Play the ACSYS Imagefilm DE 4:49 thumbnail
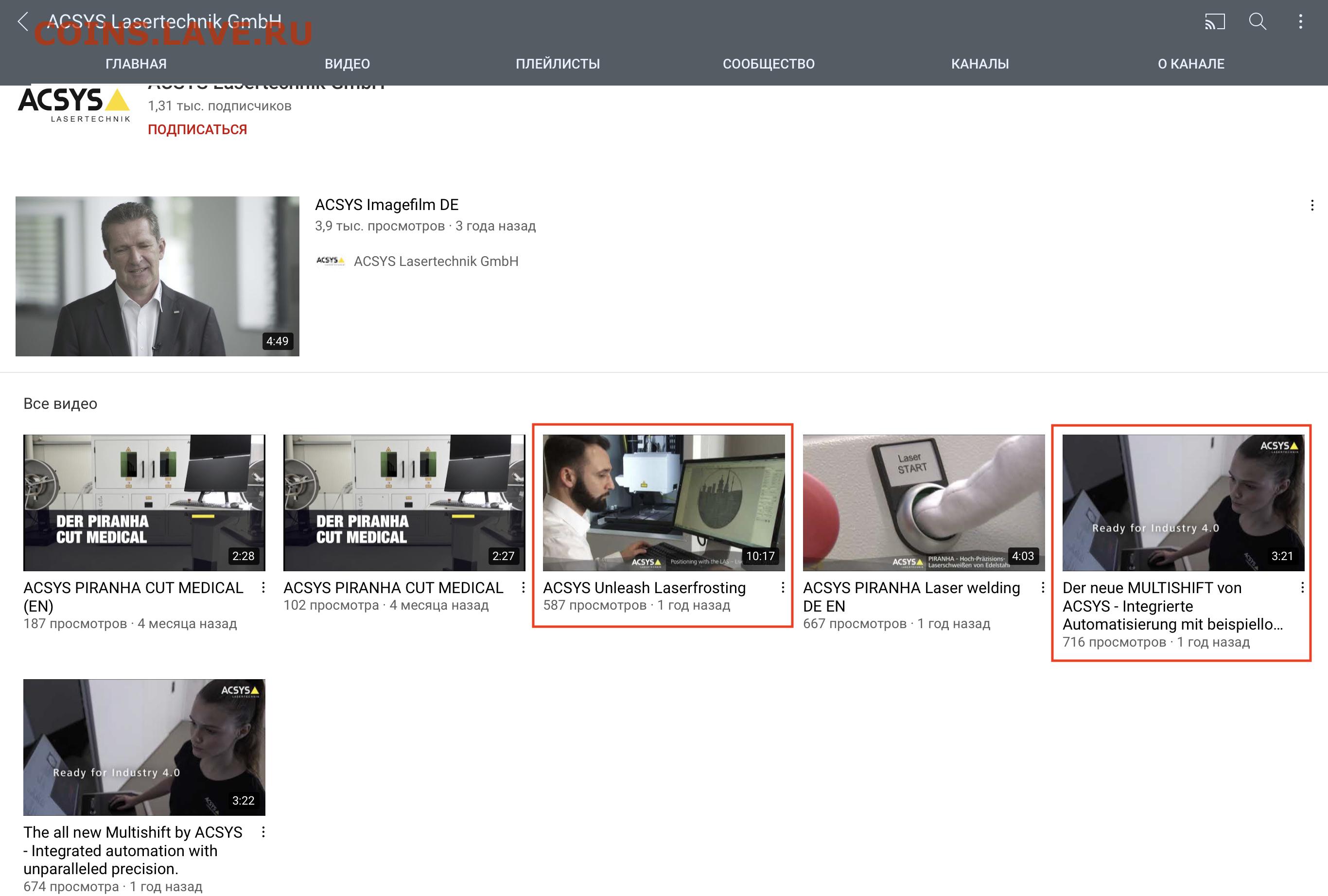The width and height of the screenshot is (1328, 896). pos(157,276)
